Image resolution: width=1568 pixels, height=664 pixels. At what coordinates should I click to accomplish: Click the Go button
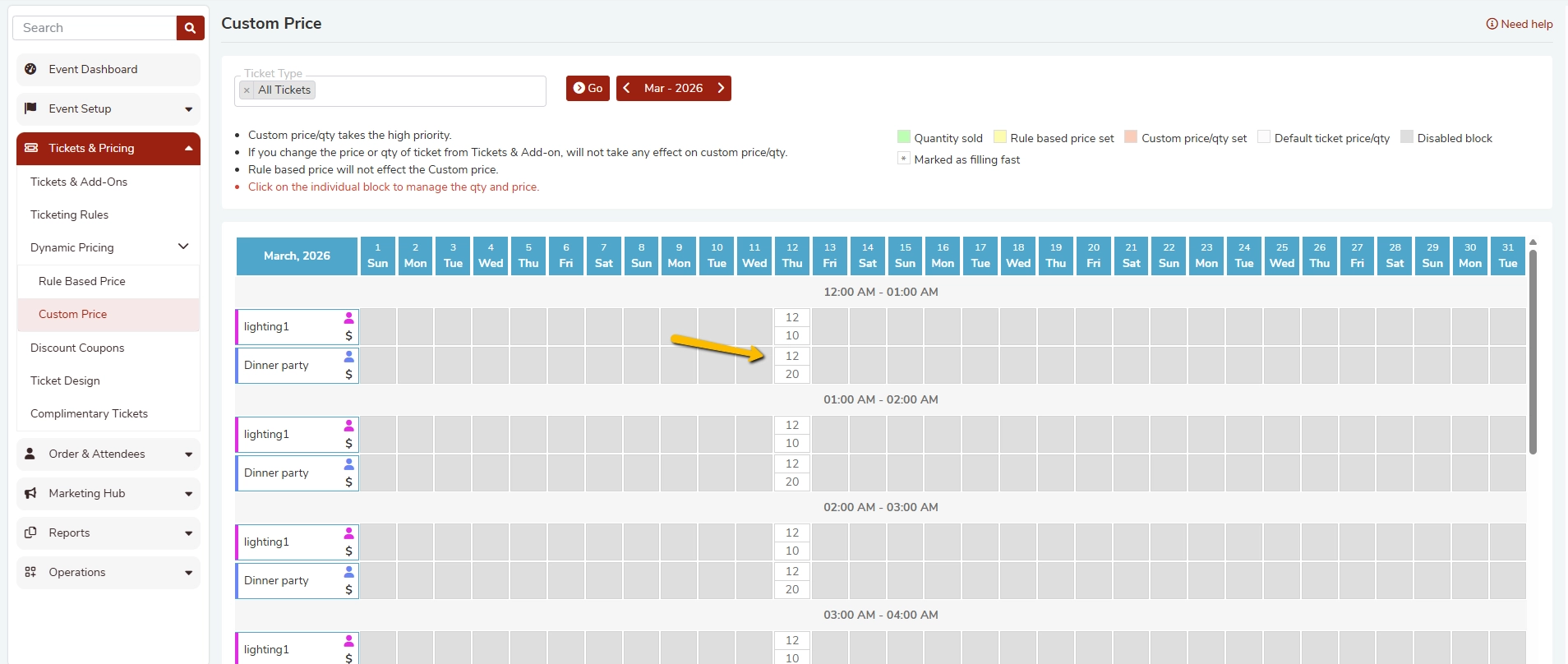(x=588, y=88)
